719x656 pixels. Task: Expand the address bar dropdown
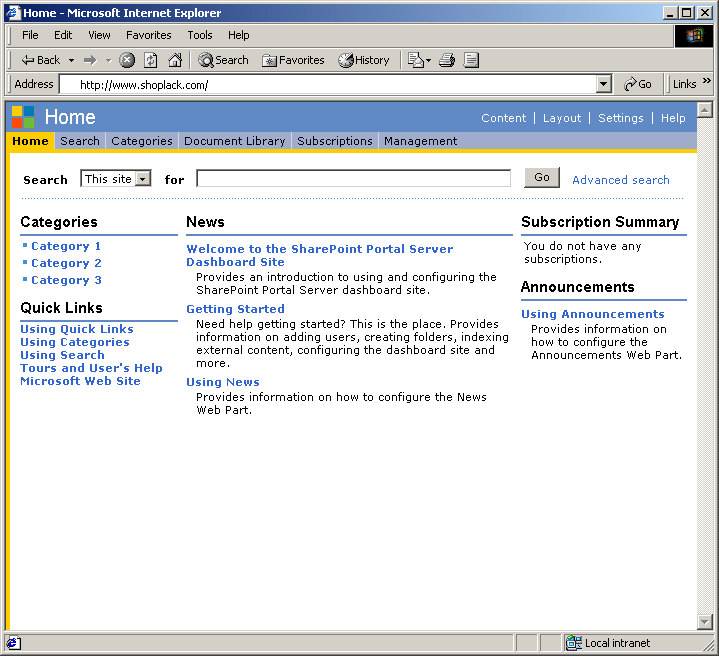(x=603, y=84)
